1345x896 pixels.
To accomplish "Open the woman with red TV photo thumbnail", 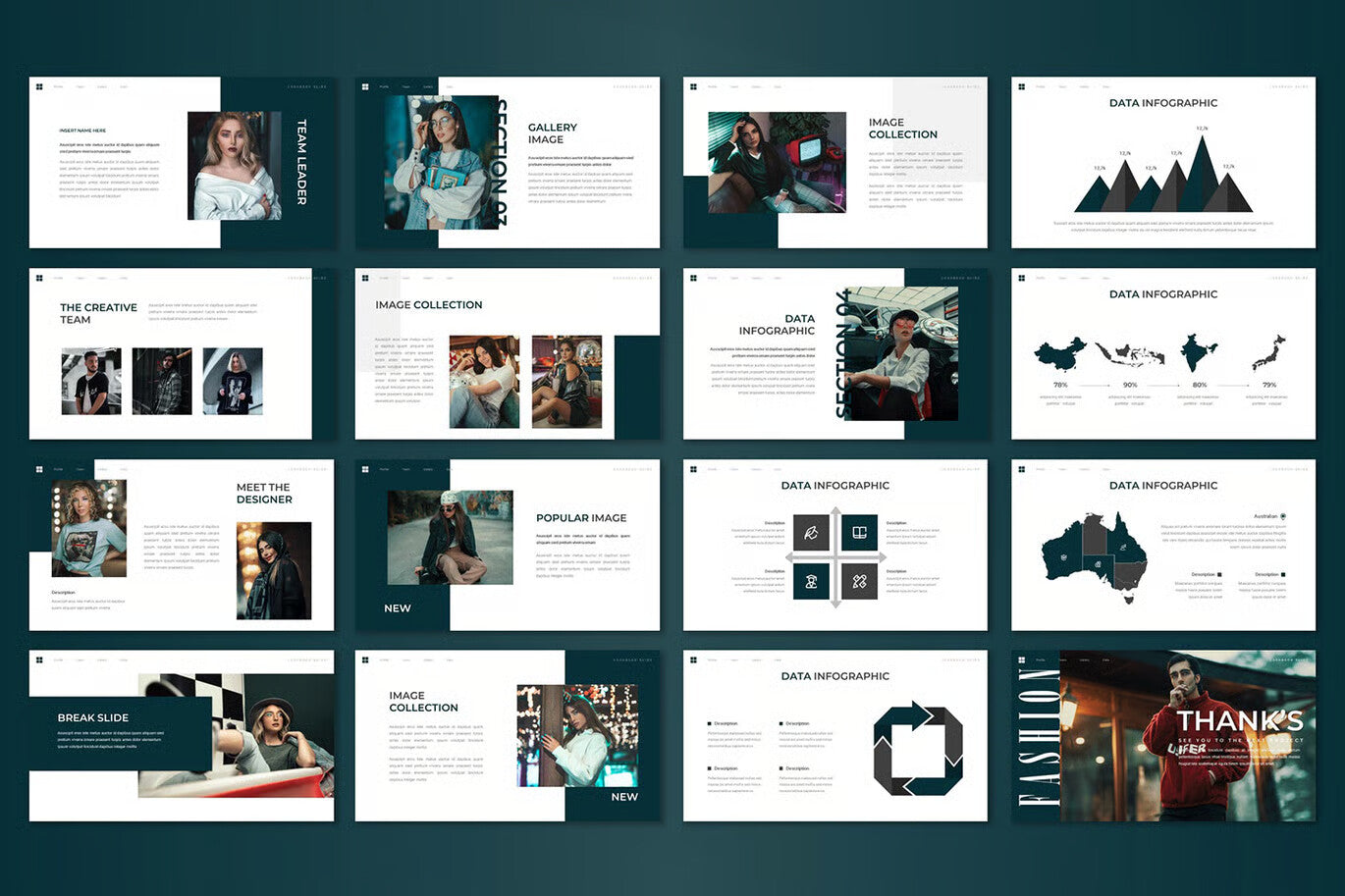I will (778, 162).
